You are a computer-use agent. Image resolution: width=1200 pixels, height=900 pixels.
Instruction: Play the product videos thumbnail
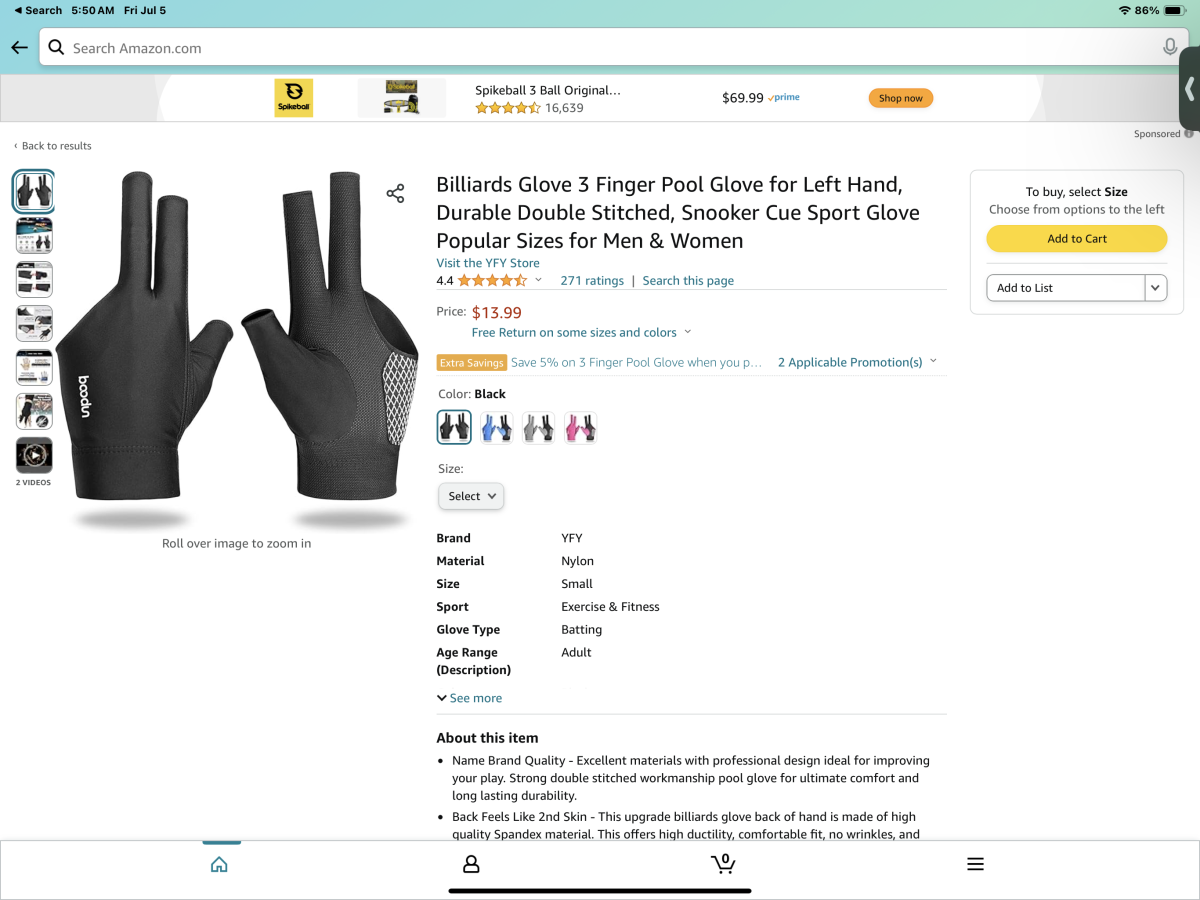point(34,456)
